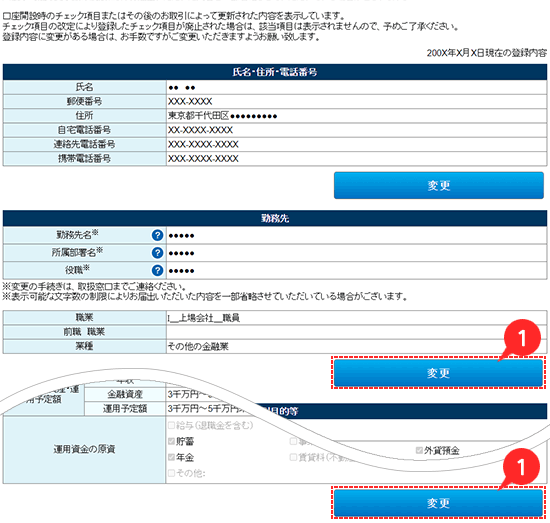
Task: Select postal code value XXX-XXXX
Action: (x=190, y=102)
